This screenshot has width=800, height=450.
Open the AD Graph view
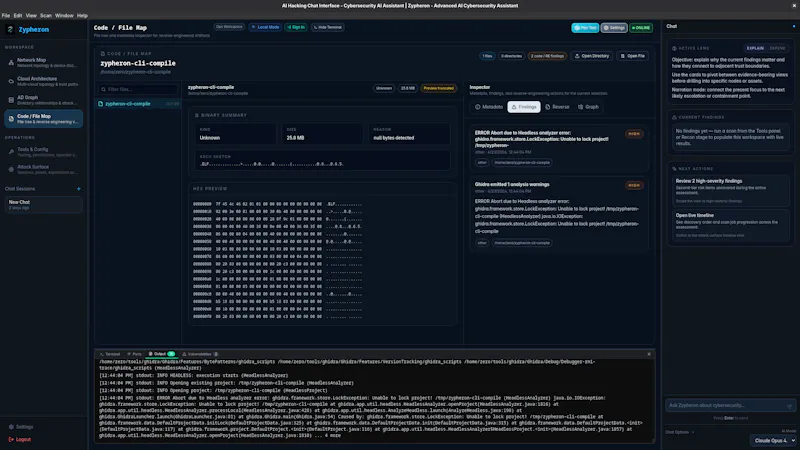(43, 100)
